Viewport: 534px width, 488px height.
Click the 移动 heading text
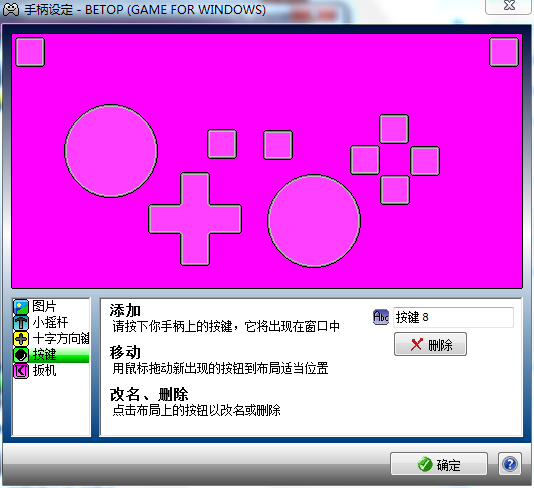[125, 352]
